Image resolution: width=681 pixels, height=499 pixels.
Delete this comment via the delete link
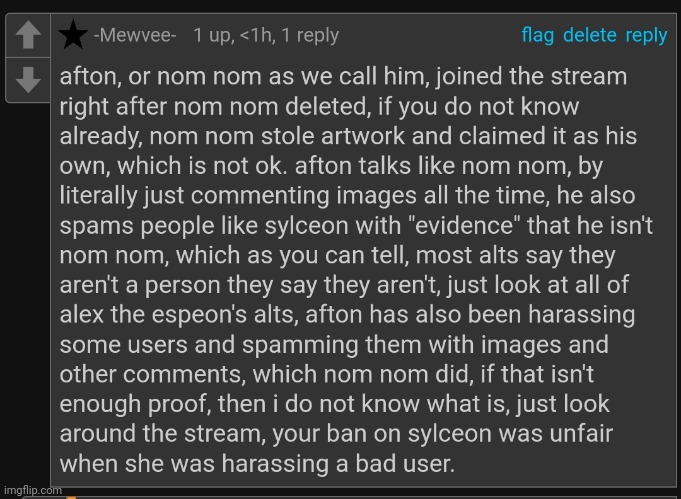point(589,35)
